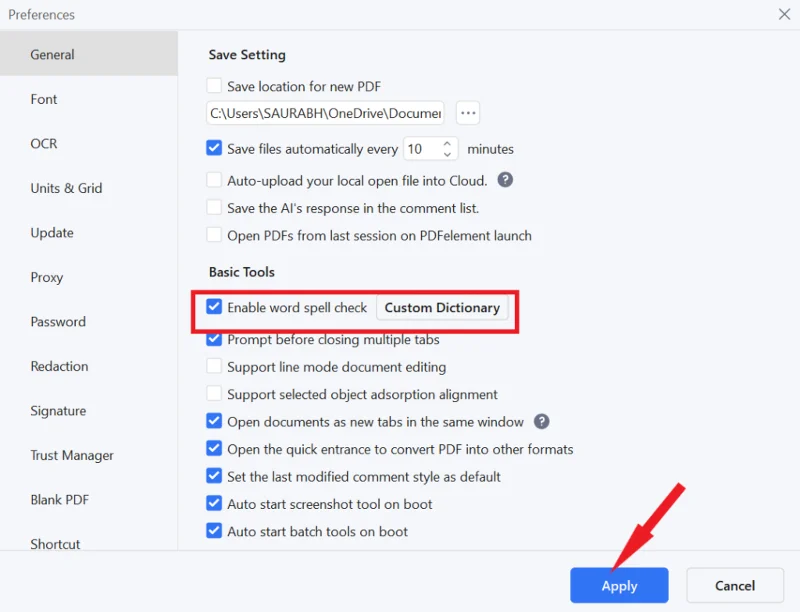Viewport: 800px width, 612px height.
Task: Switch to the Font preferences tab
Action: point(44,99)
